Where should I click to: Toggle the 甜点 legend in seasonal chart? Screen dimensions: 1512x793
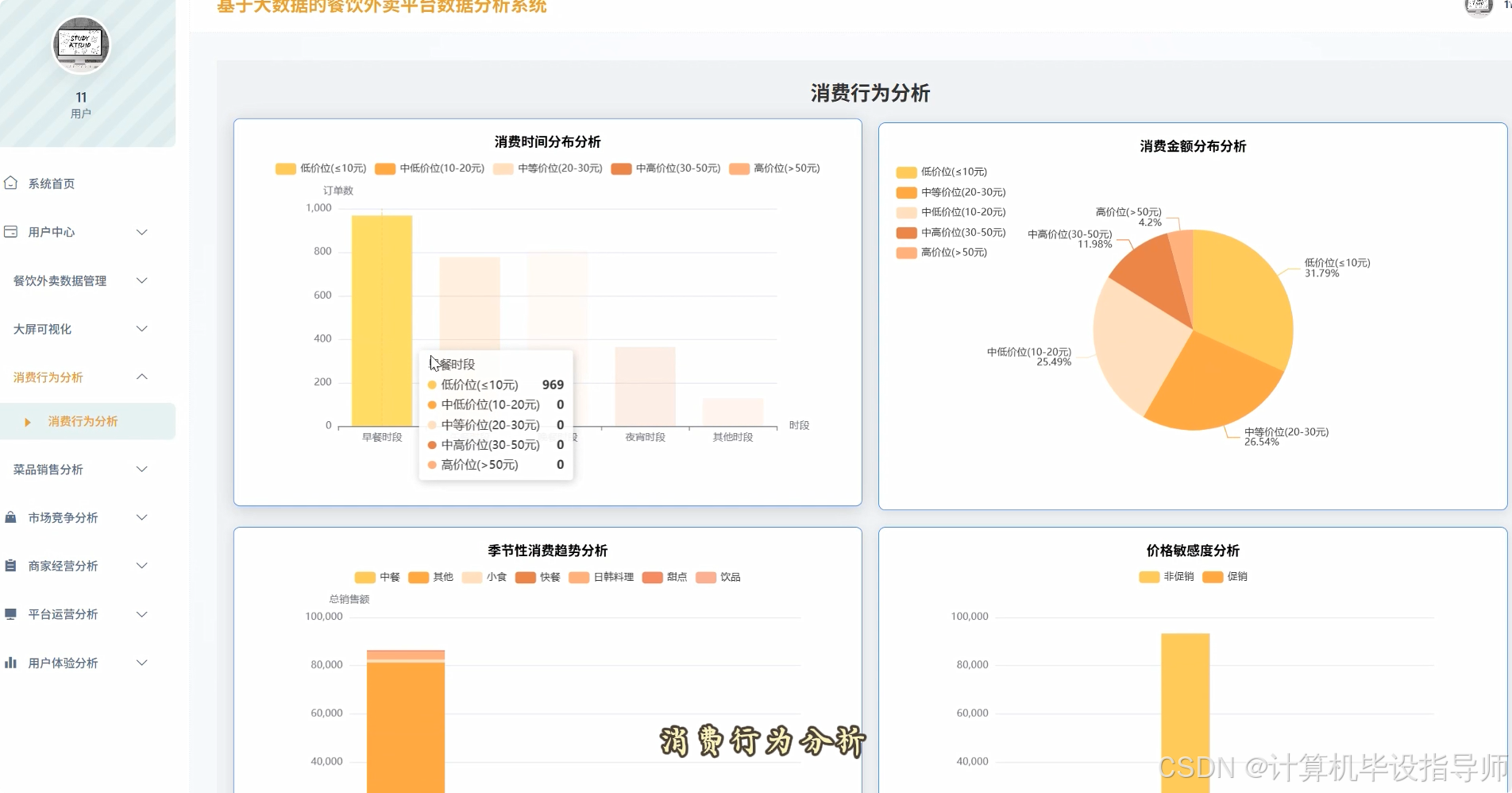pyautogui.click(x=665, y=577)
